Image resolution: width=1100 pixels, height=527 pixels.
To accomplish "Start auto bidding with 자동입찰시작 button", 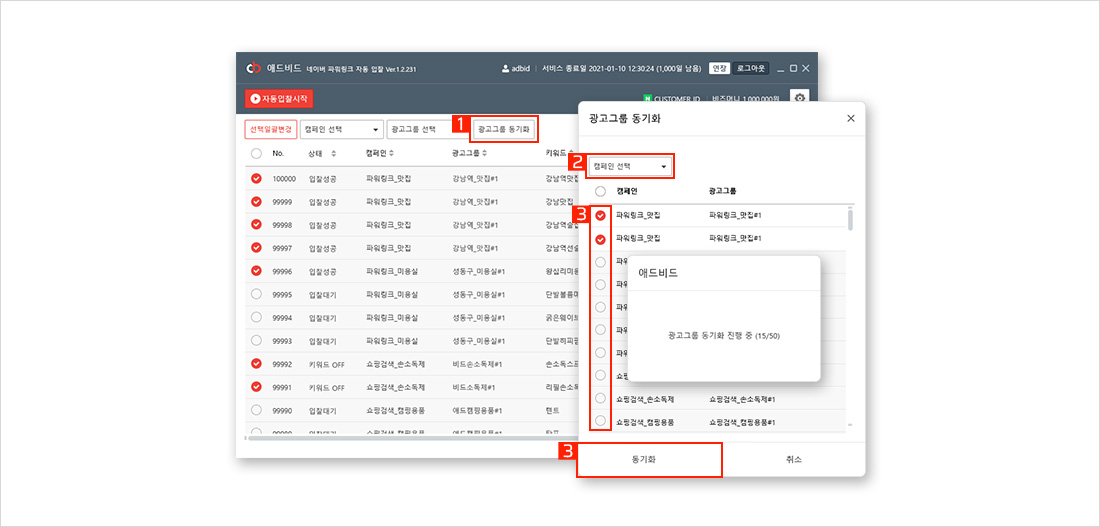I will tap(279, 99).
